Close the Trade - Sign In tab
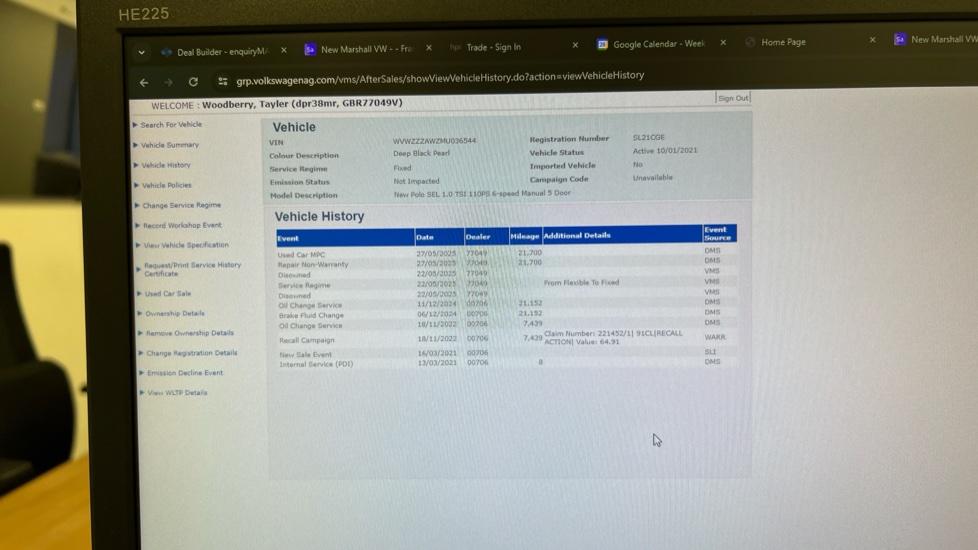 [575, 45]
